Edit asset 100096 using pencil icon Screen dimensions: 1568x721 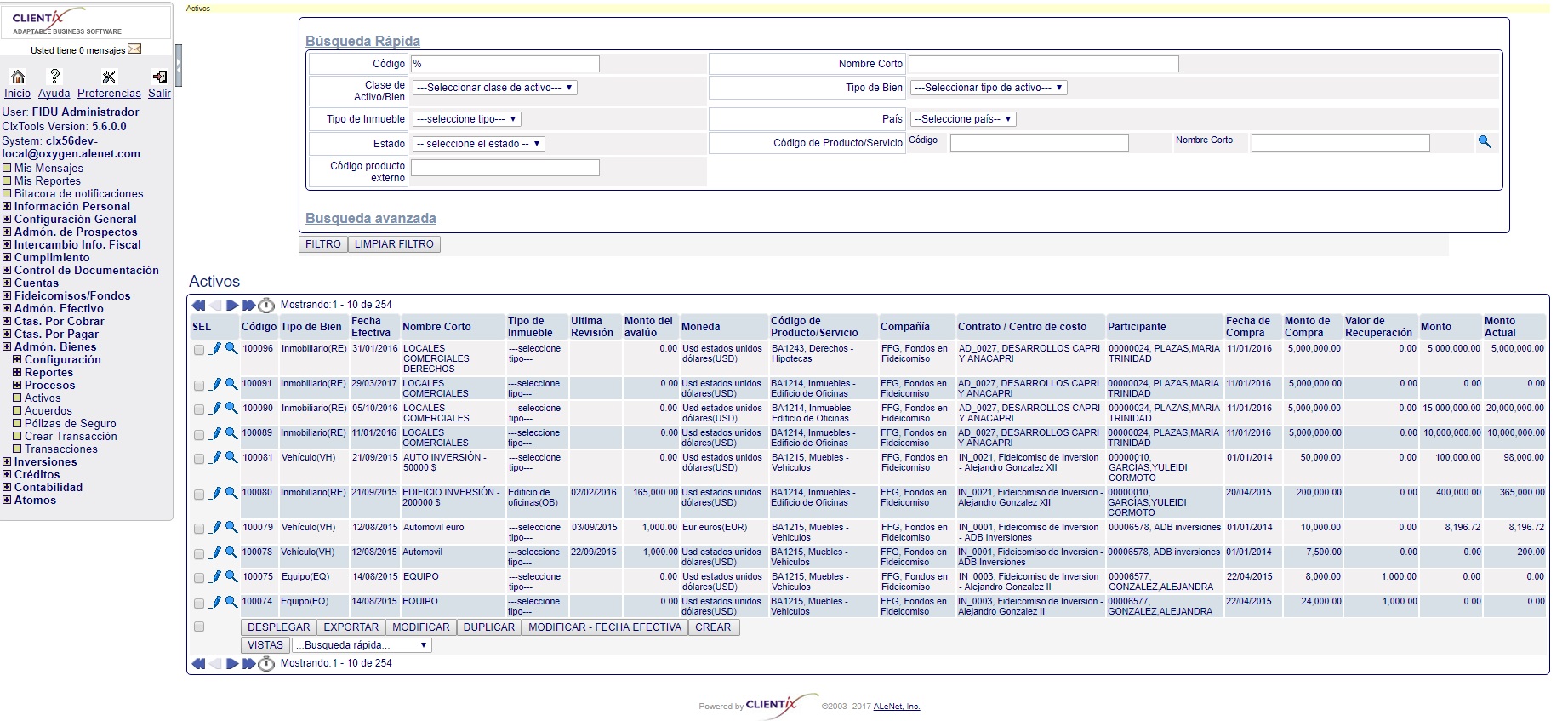coord(216,348)
